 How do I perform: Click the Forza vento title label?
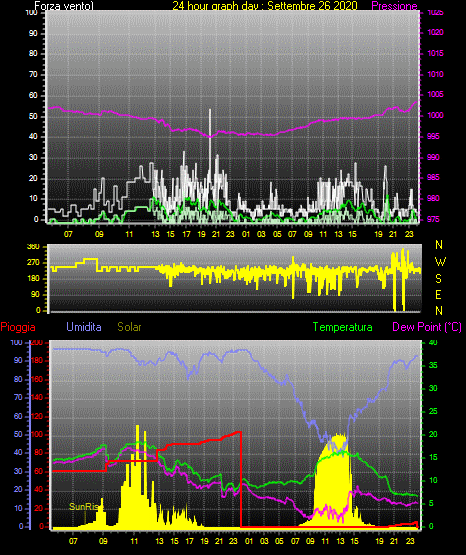click(x=64, y=6)
